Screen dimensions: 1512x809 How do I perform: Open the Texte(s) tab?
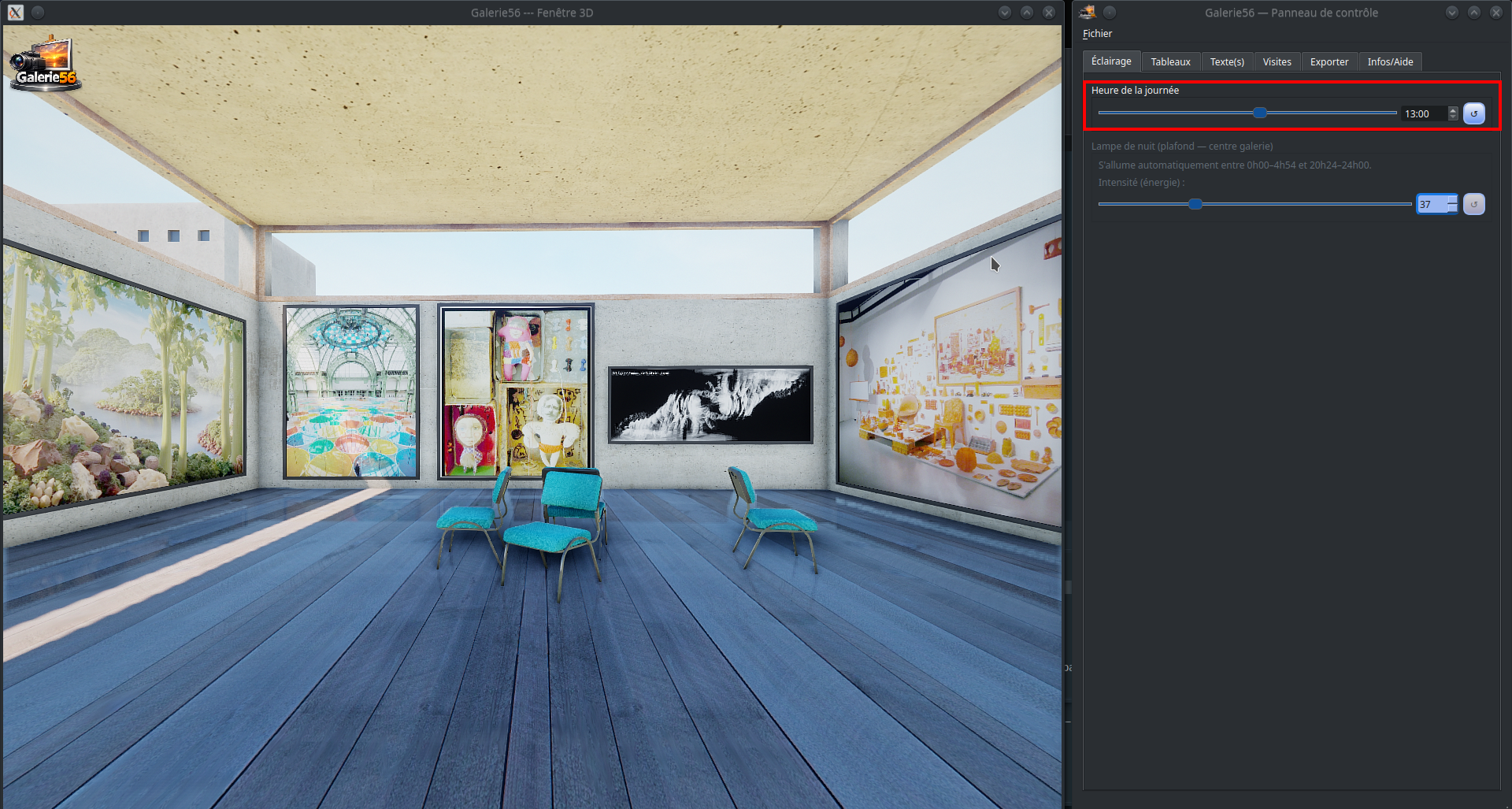point(1227,62)
